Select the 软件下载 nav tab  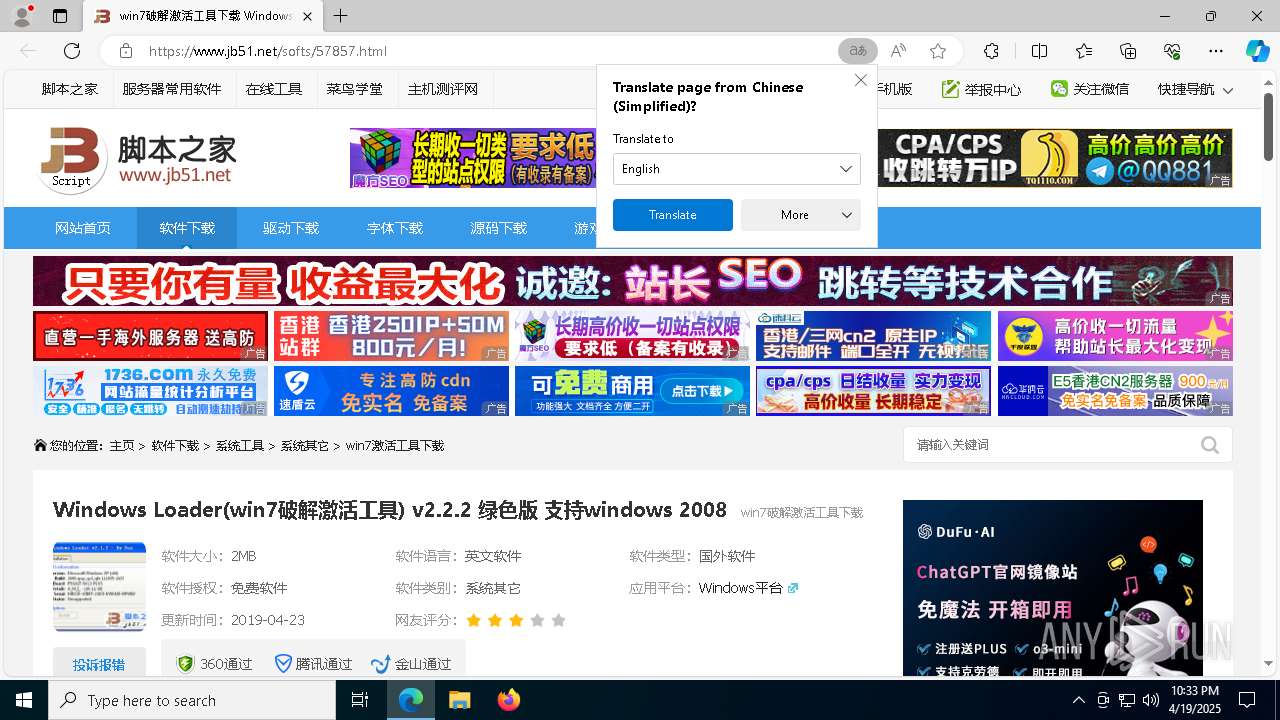point(187,228)
